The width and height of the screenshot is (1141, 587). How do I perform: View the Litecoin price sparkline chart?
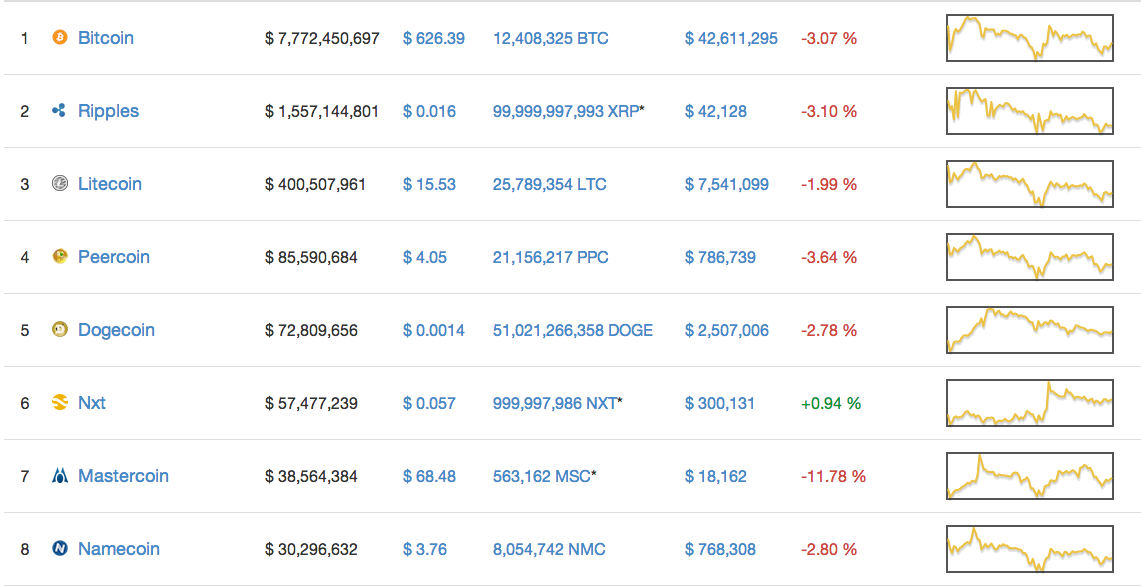click(1030, 184)
